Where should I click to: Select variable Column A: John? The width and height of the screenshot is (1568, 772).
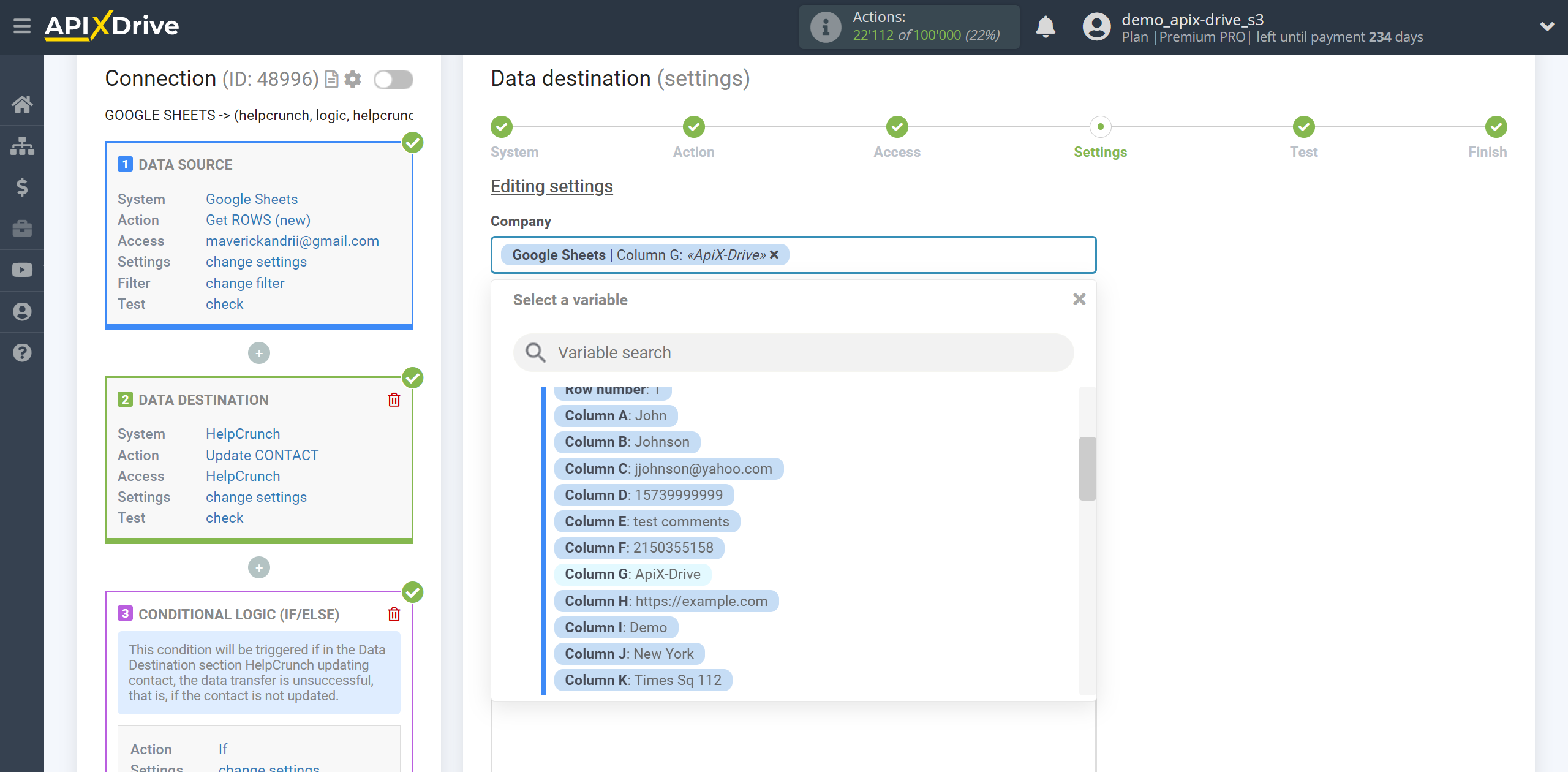(x=616, y=416)
